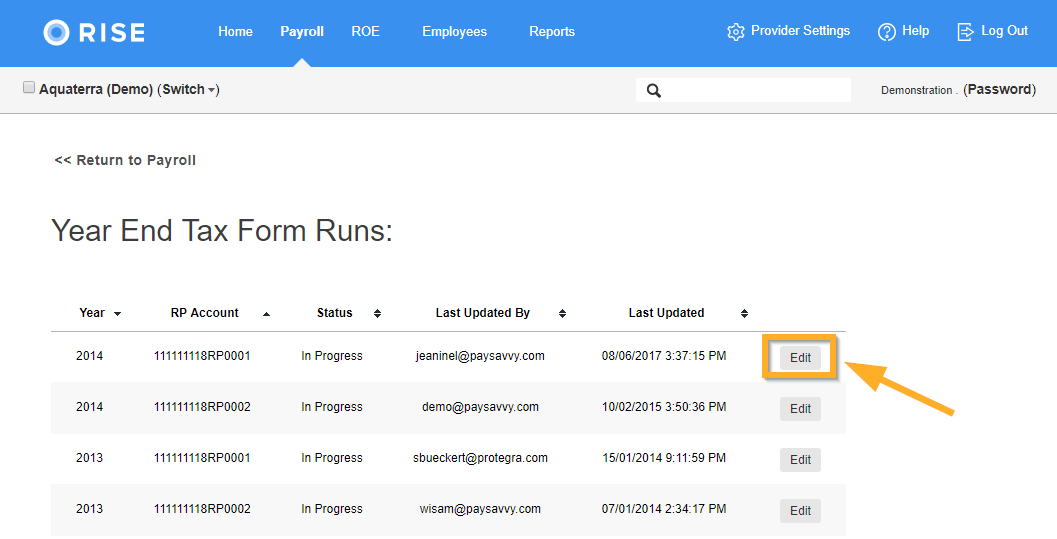Open Provider Settings gear icon

[735, 32]
